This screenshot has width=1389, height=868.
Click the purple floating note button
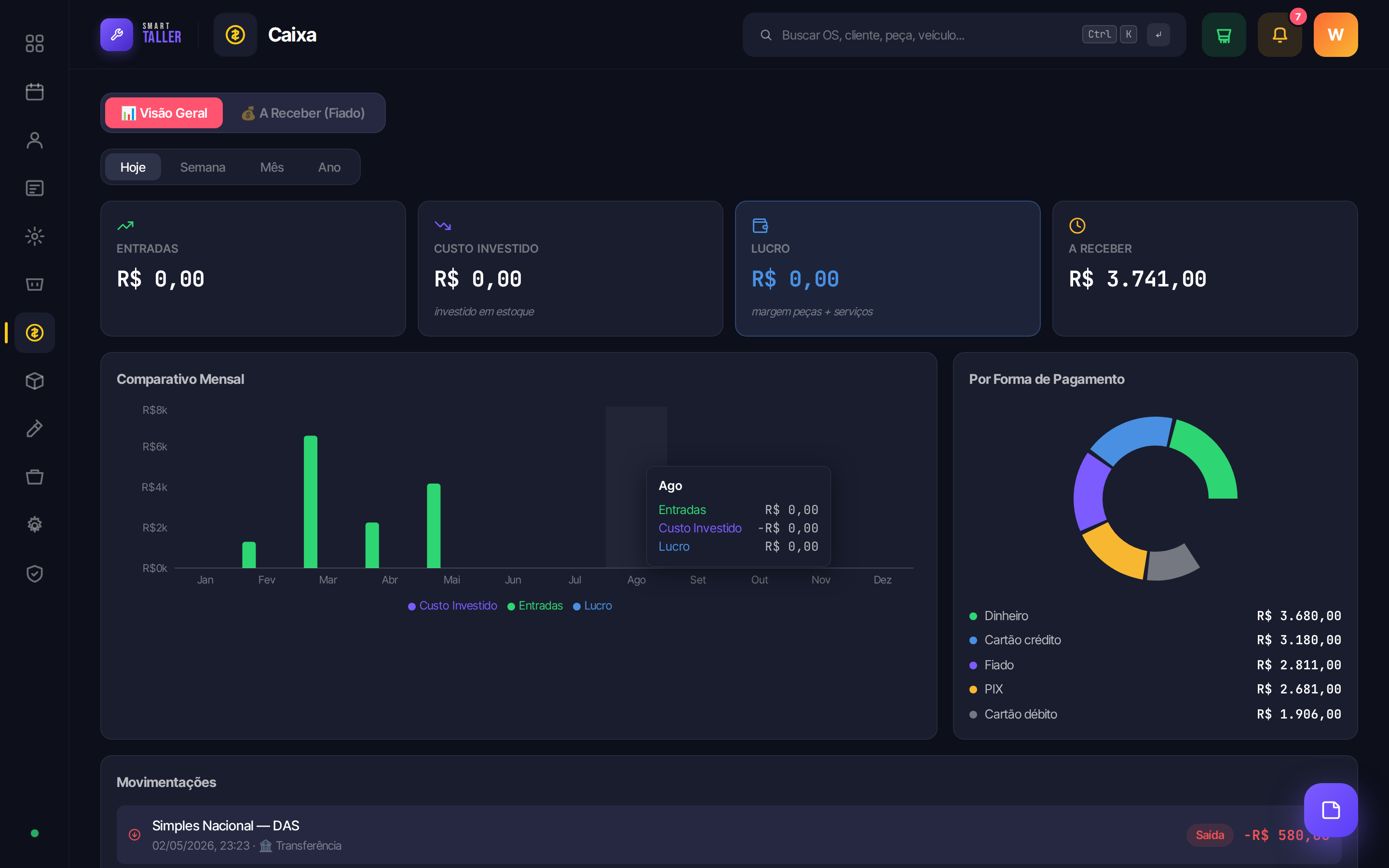point(1331,810)
